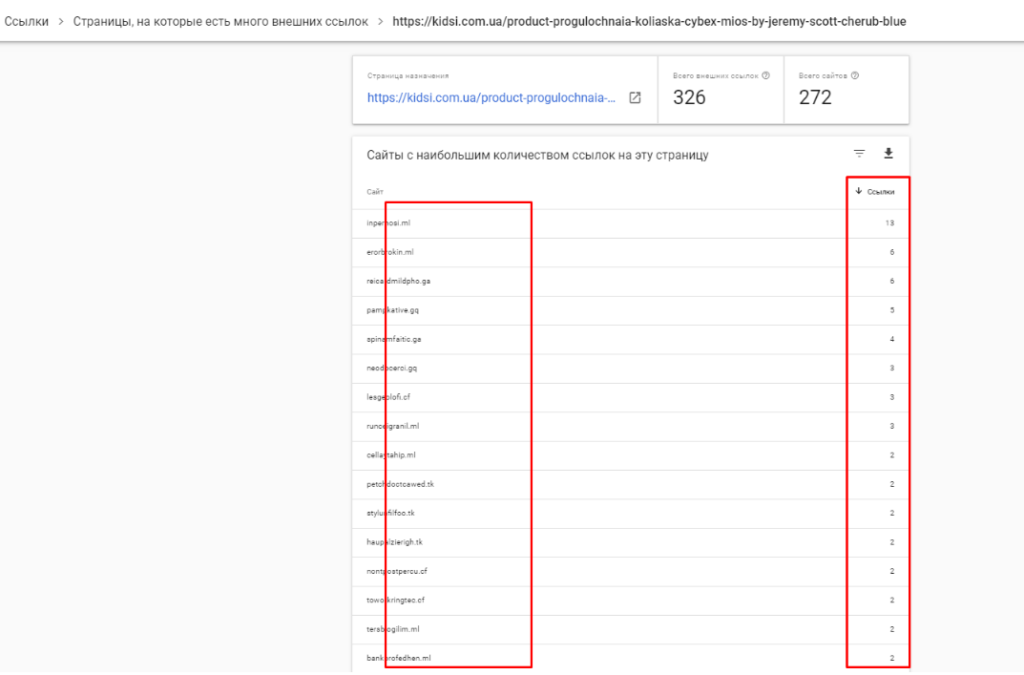Click the sort arrow by 'Ссылки' column
The image size is (1024, 675).
[858, 191]
